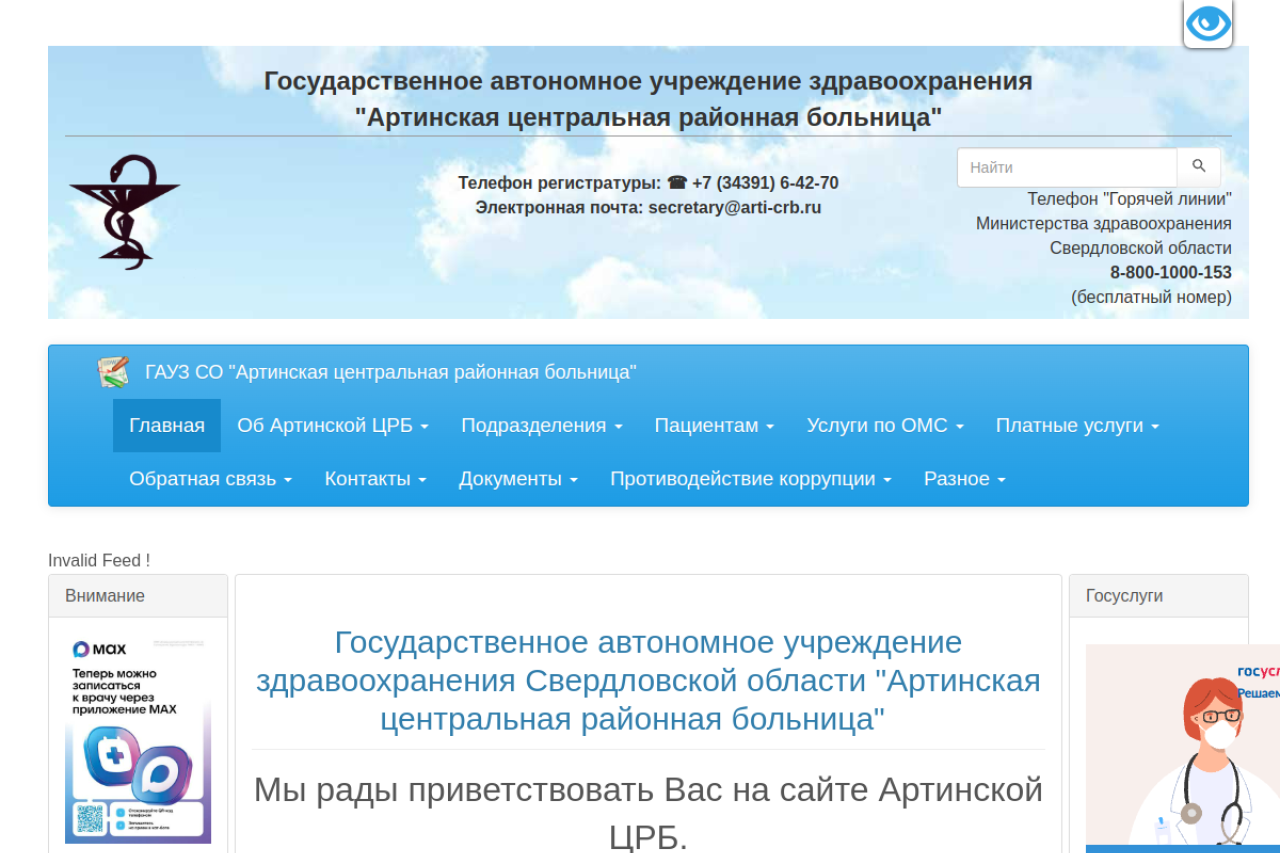Screen dimensions: 1280x853
Task: Toggle the visually impaired eye icon
Action: tap(1207, 23)
